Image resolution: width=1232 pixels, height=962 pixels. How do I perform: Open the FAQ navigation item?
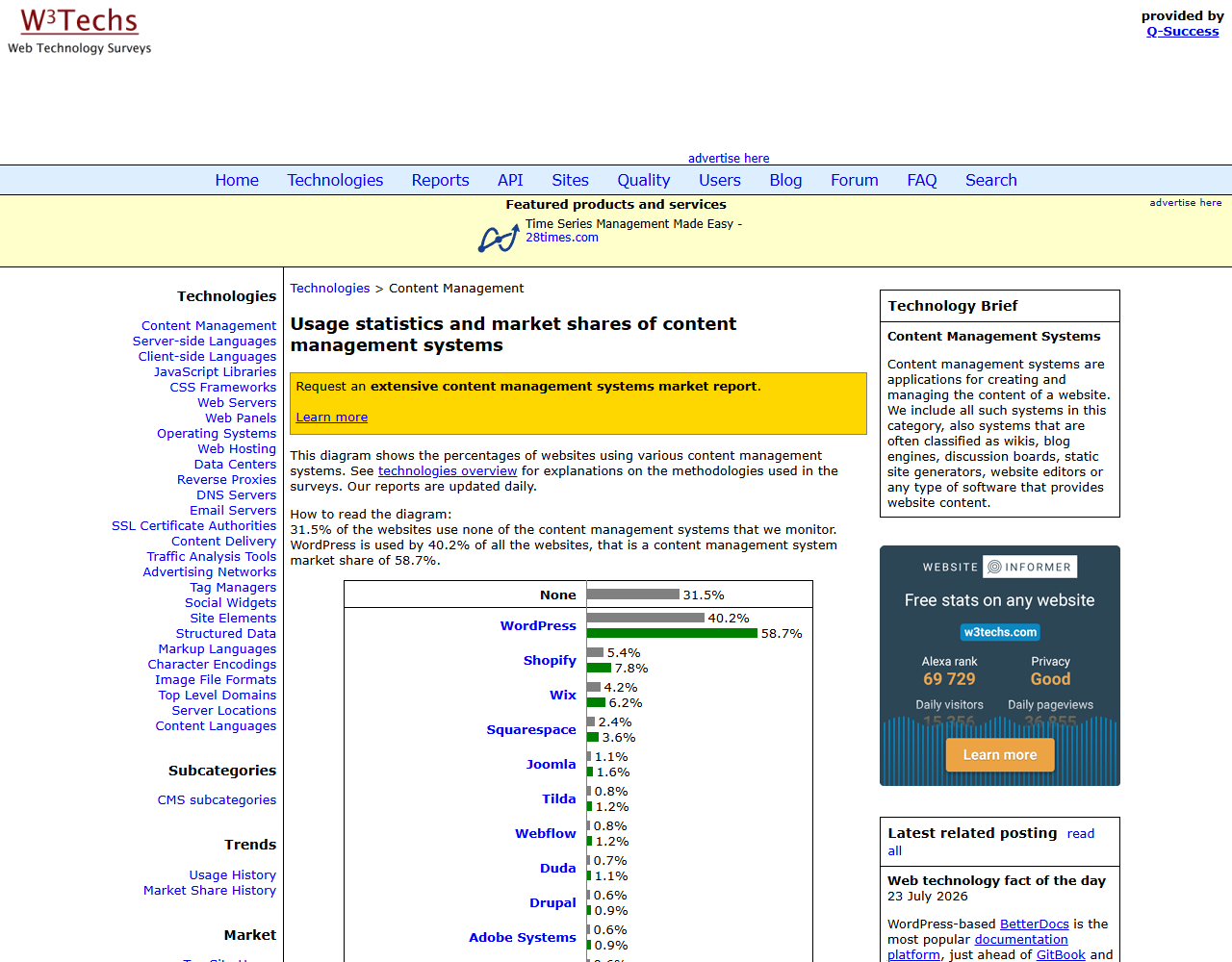922,180
